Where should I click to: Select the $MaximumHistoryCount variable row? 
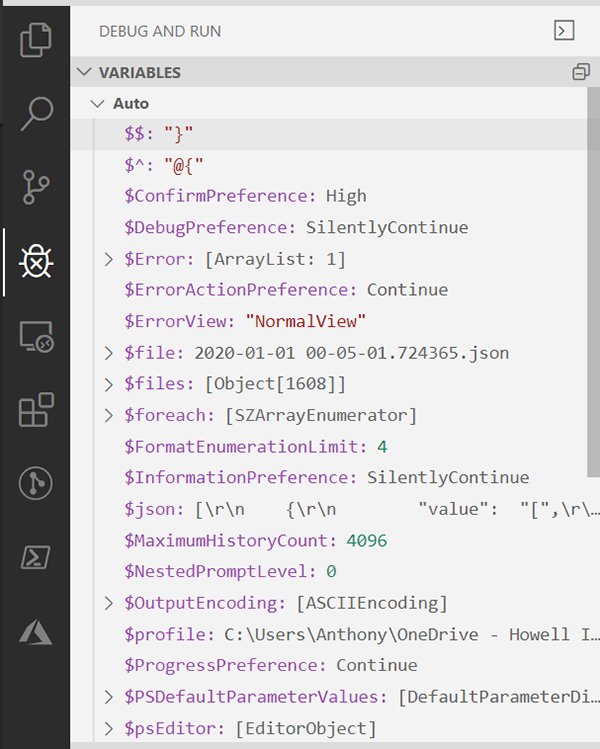click(255, 540)
